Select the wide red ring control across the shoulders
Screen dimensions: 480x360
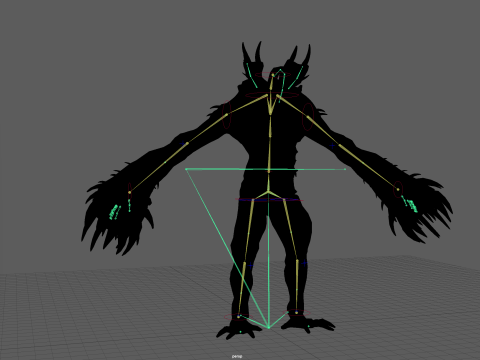click(x=272, y=95)
